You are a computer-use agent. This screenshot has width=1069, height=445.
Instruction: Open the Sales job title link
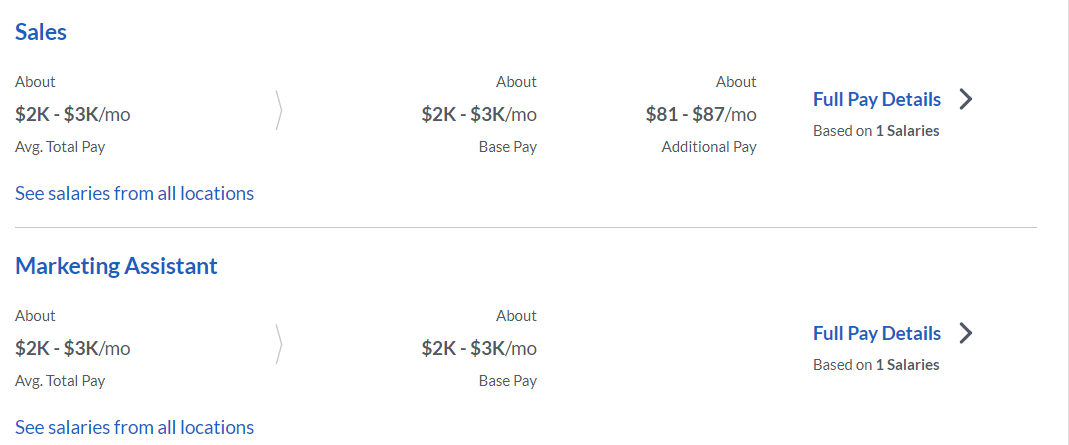(x=41, y=31)
